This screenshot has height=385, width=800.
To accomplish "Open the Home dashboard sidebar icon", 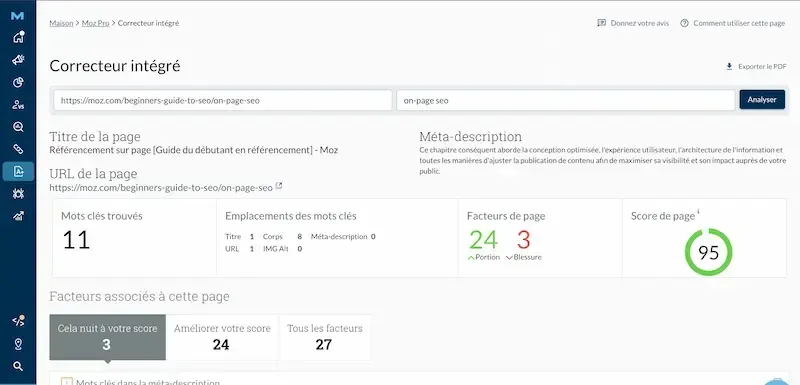I will click(x=18, y=37).
